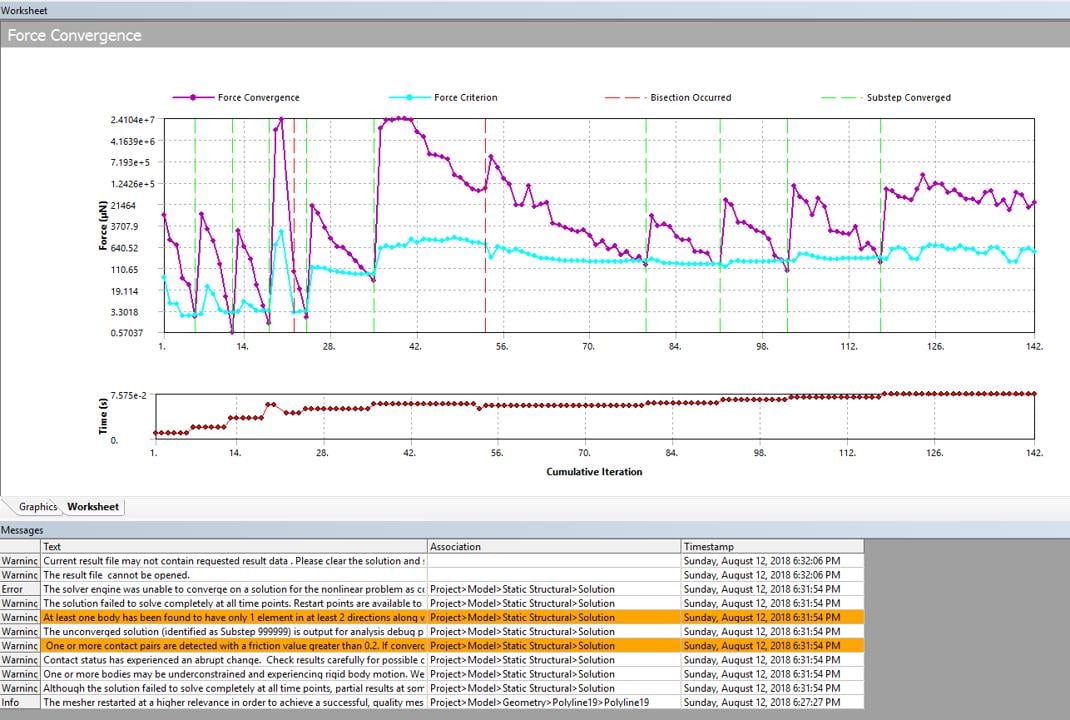Select the orange one-element-thick body warning row

pyautogui.click(x=234, y=618)
